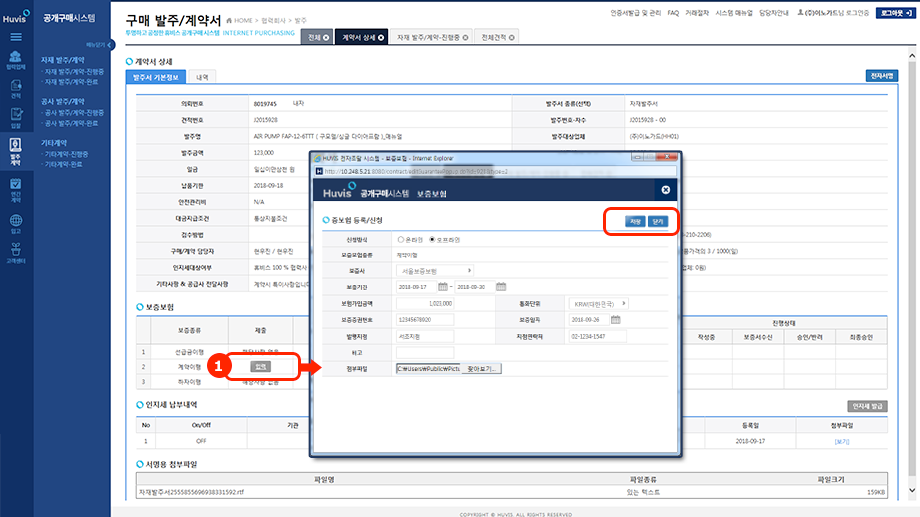Open the 통화단위 KRW dropdown
The image size is (920, 517).
click(x=598, y=304)
